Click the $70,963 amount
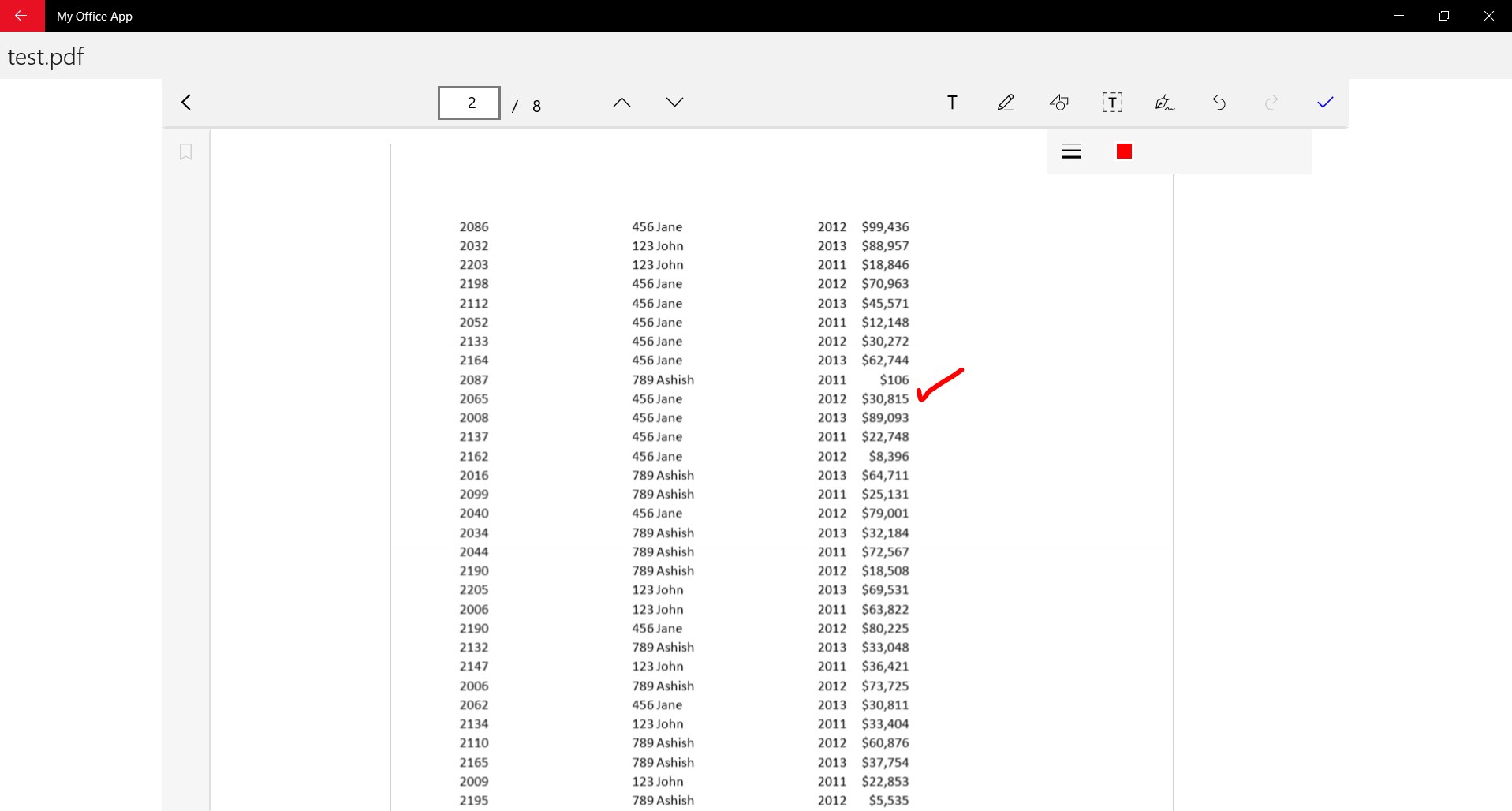1512x811 pixels. [x=885, y=284]
